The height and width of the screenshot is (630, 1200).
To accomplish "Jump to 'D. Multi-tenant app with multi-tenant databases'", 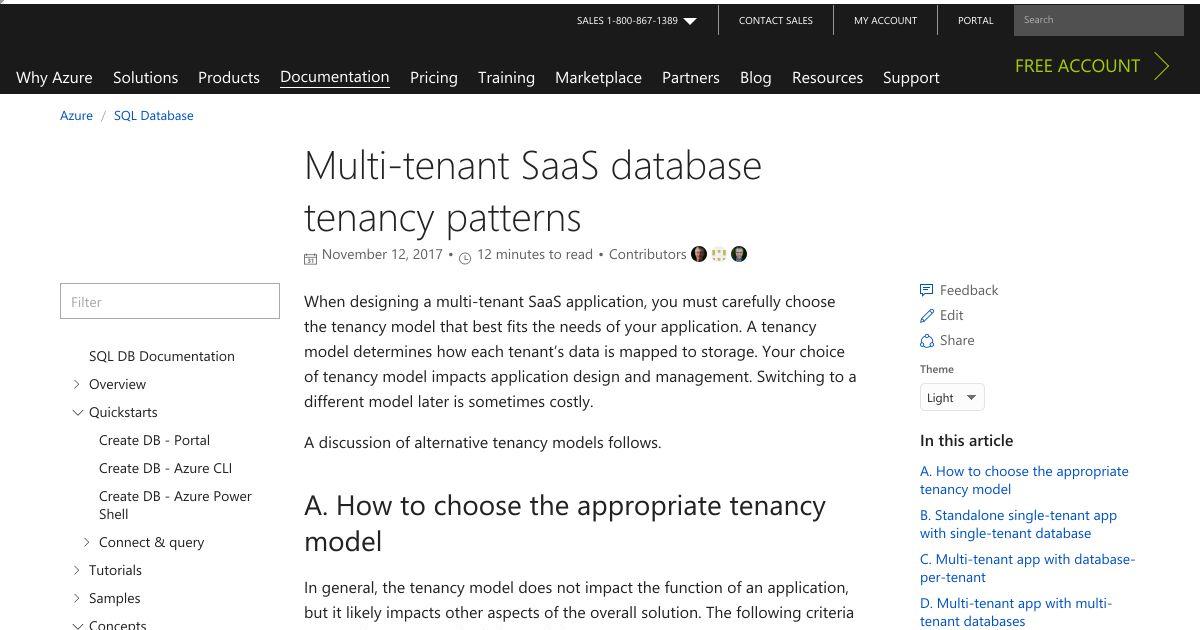I will pos(1016,612).
